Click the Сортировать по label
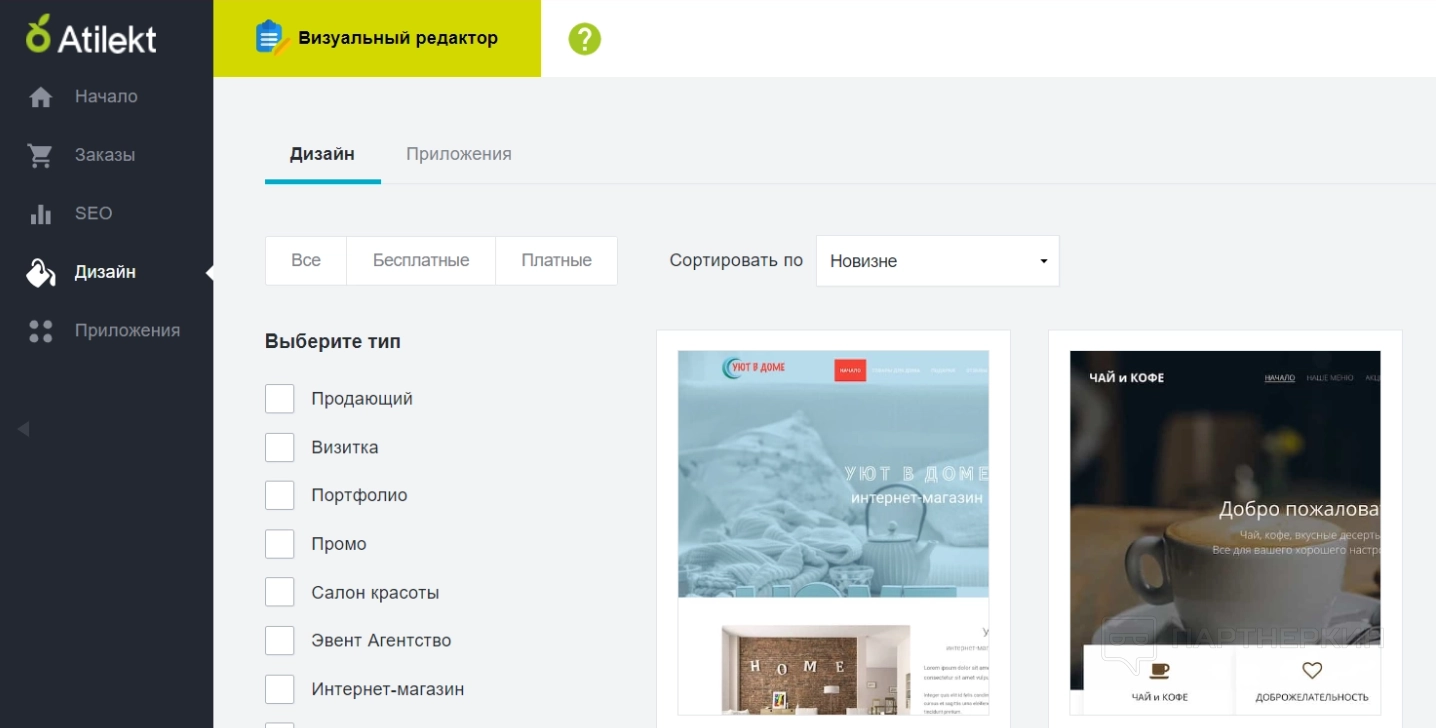The width and height of the screenshot is (1436, 728). [736, 261]
